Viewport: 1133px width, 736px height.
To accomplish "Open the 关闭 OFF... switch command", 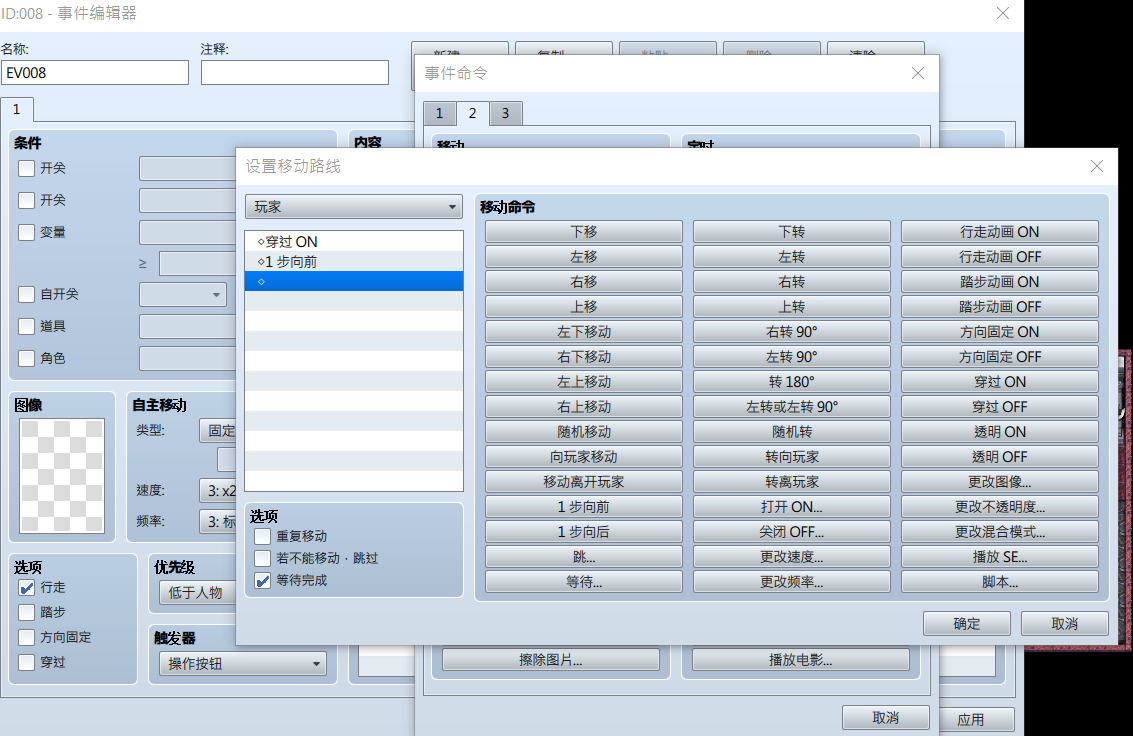I will coord(791,532).
